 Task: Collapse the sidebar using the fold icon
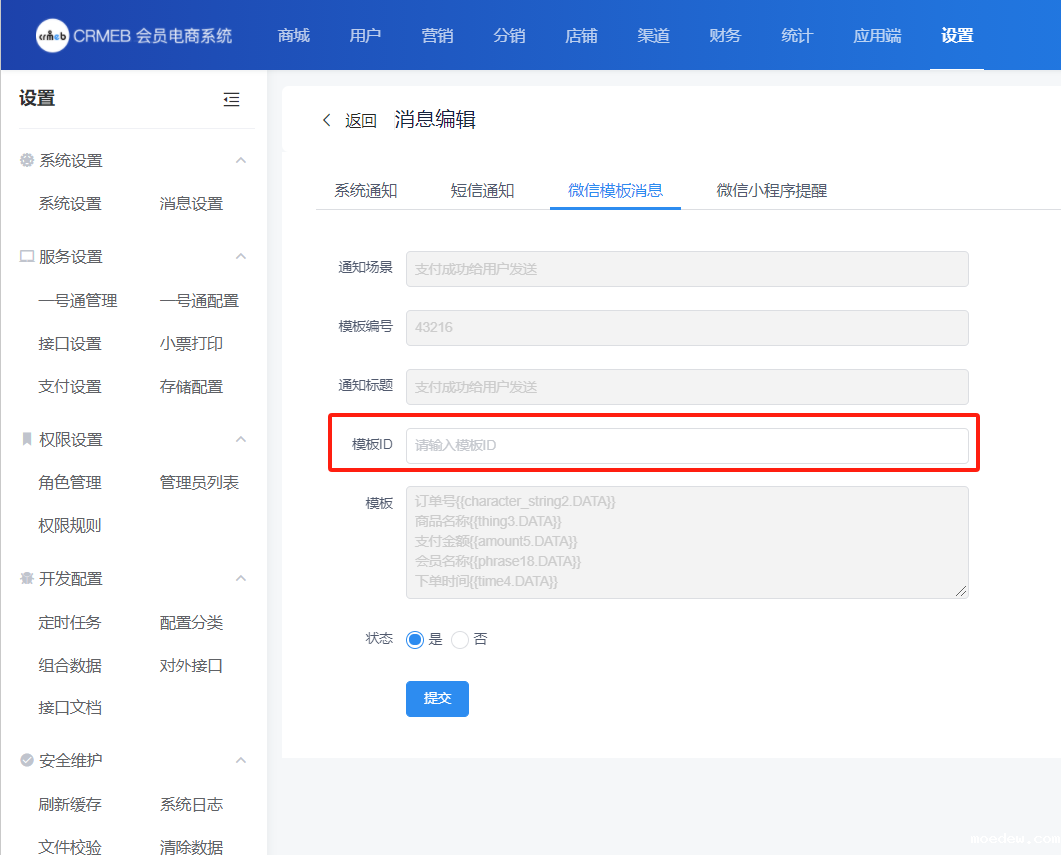point(231,99)
